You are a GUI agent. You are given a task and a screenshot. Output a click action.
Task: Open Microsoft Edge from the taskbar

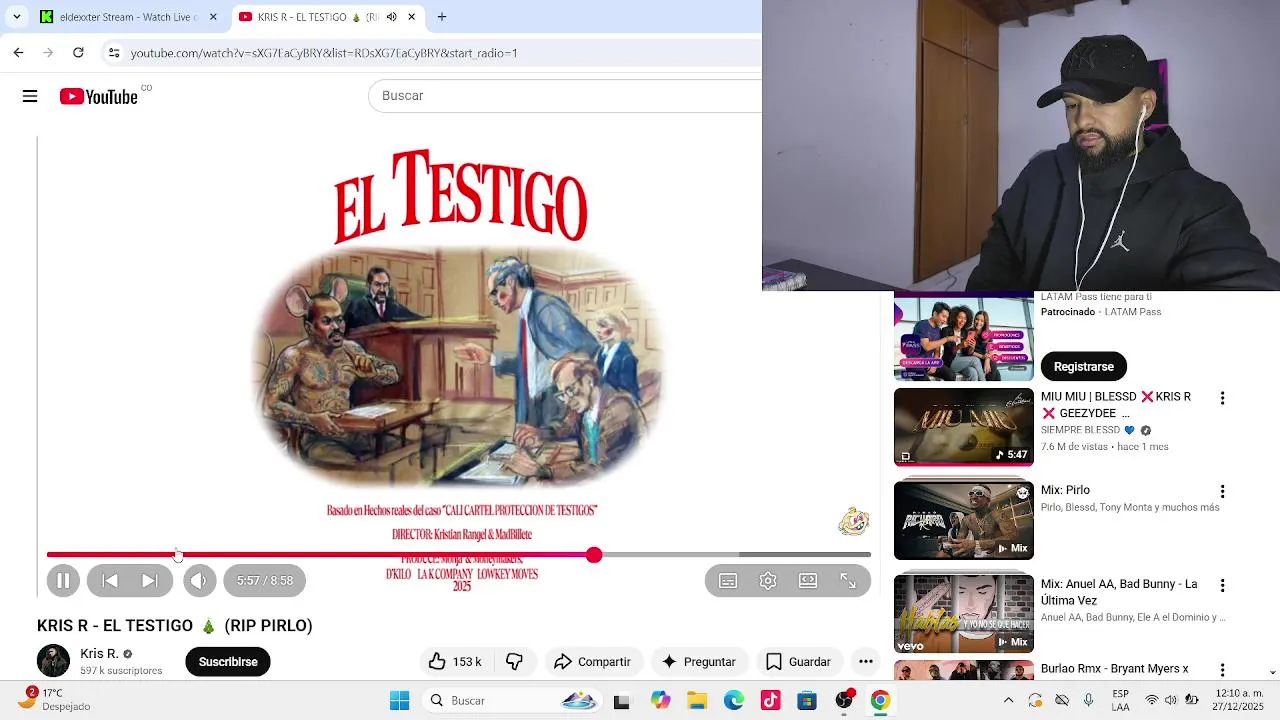734,701
